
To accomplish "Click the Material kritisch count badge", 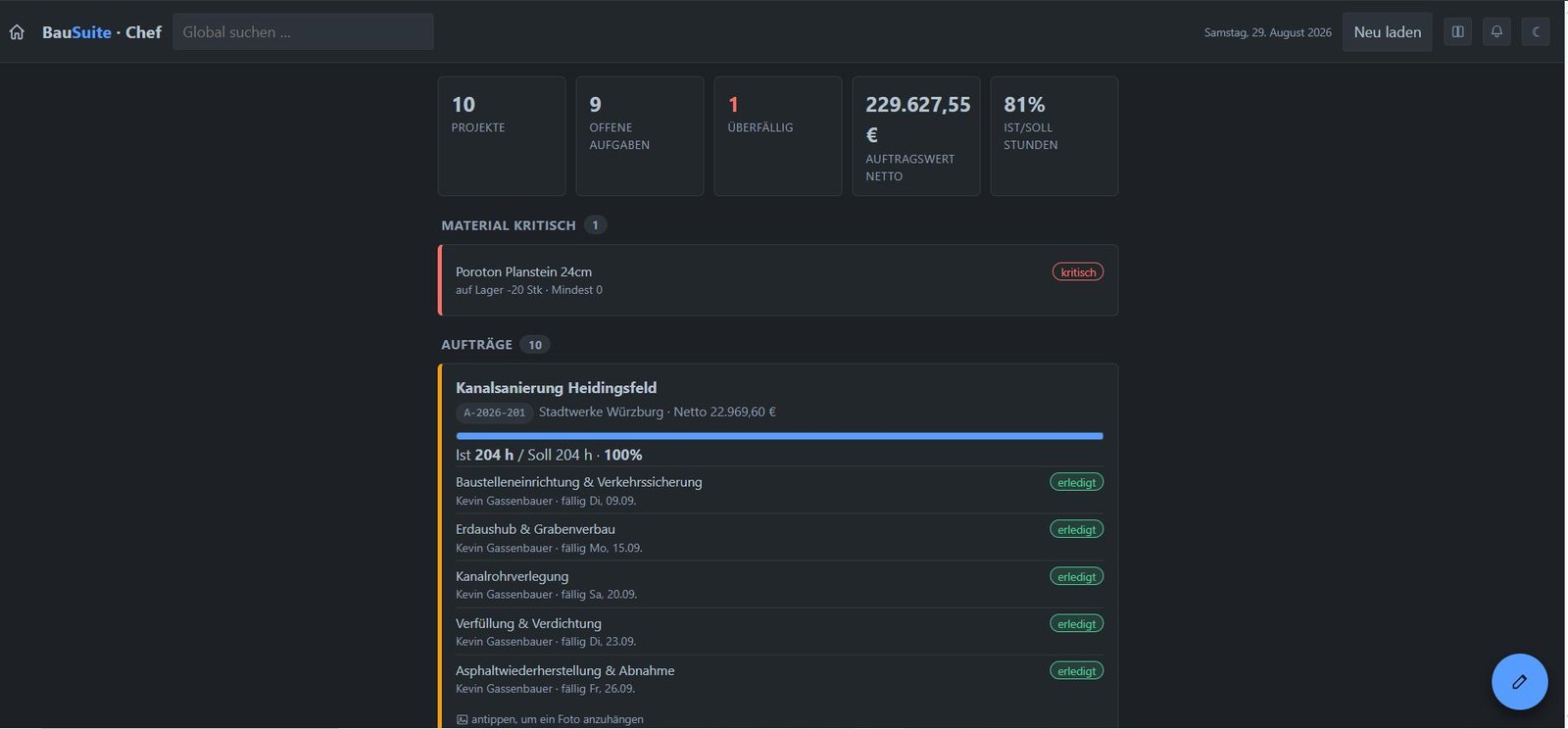I will pyautogui.click(x=595, y=225).
